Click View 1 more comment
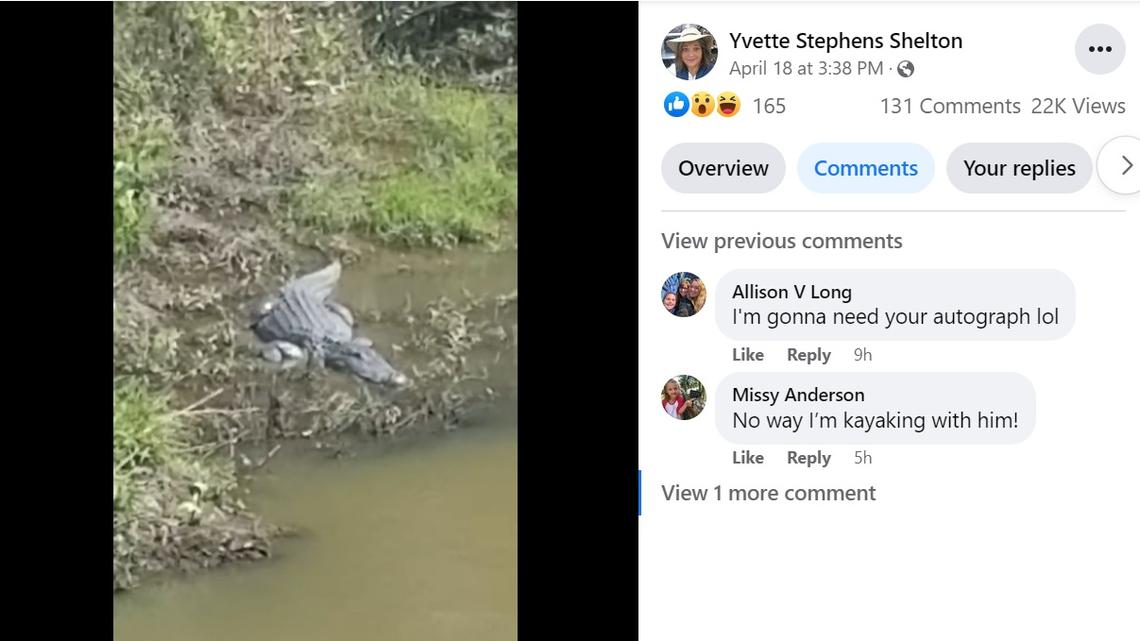Image resolution: width=1140 pixels, height=641 pixels. click(768, 493)
